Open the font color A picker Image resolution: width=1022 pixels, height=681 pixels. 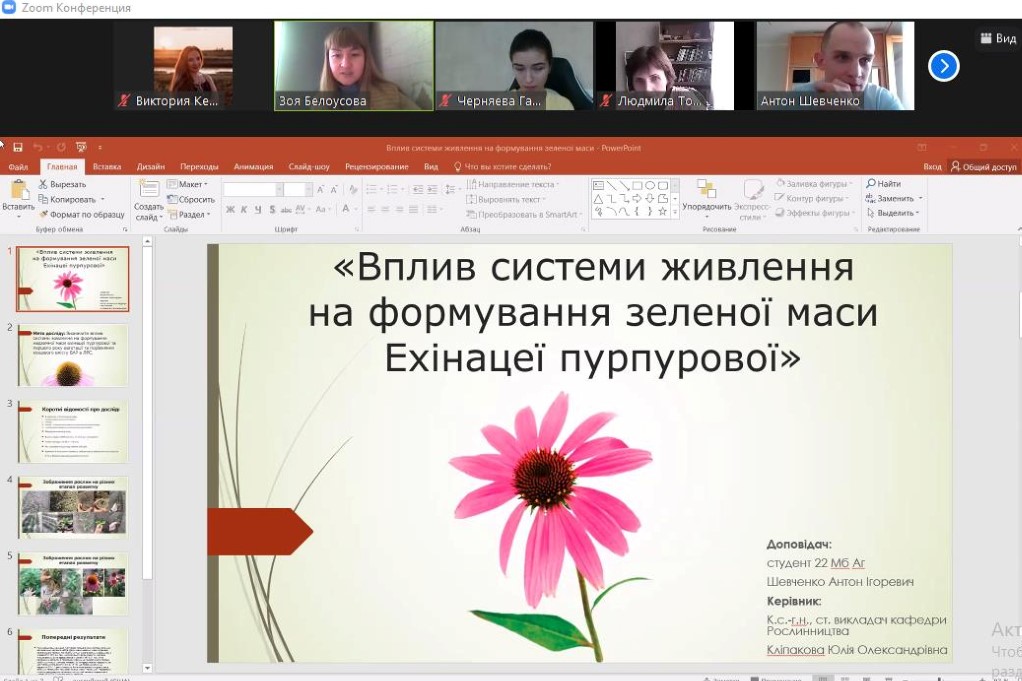[346, 209]
